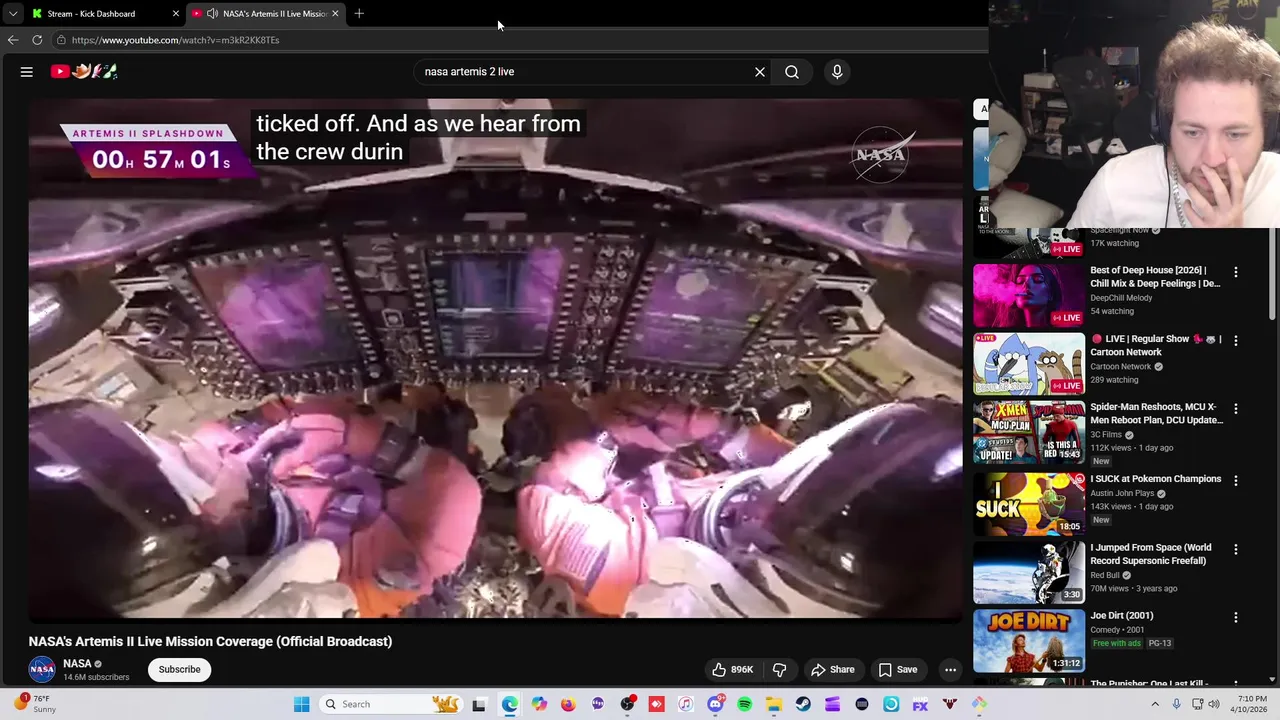The height and width of the screenshot is (720, 1280).
Task: Open Windows Start menu
Action: [x=301, y=704]
